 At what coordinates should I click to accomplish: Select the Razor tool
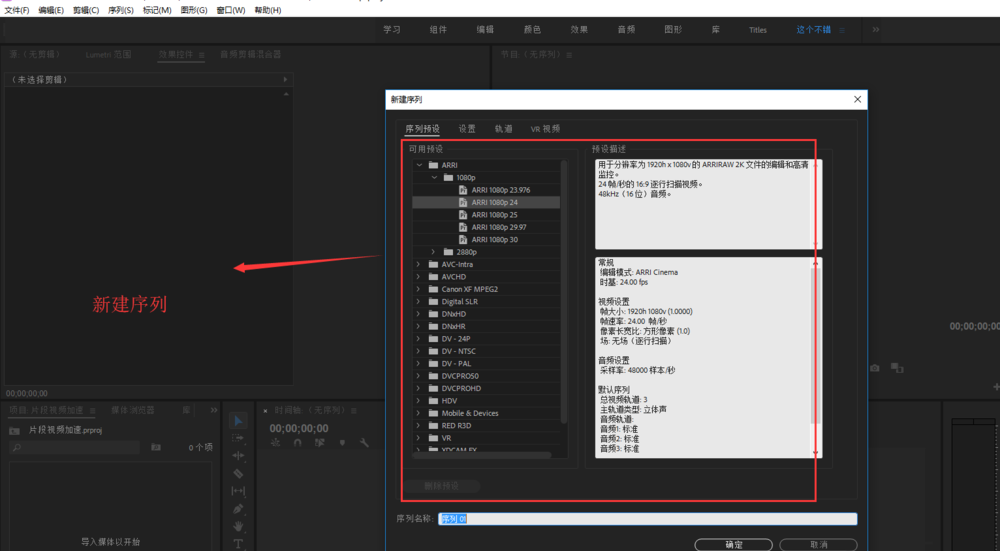pyautogui.click(x=238, y=473)
